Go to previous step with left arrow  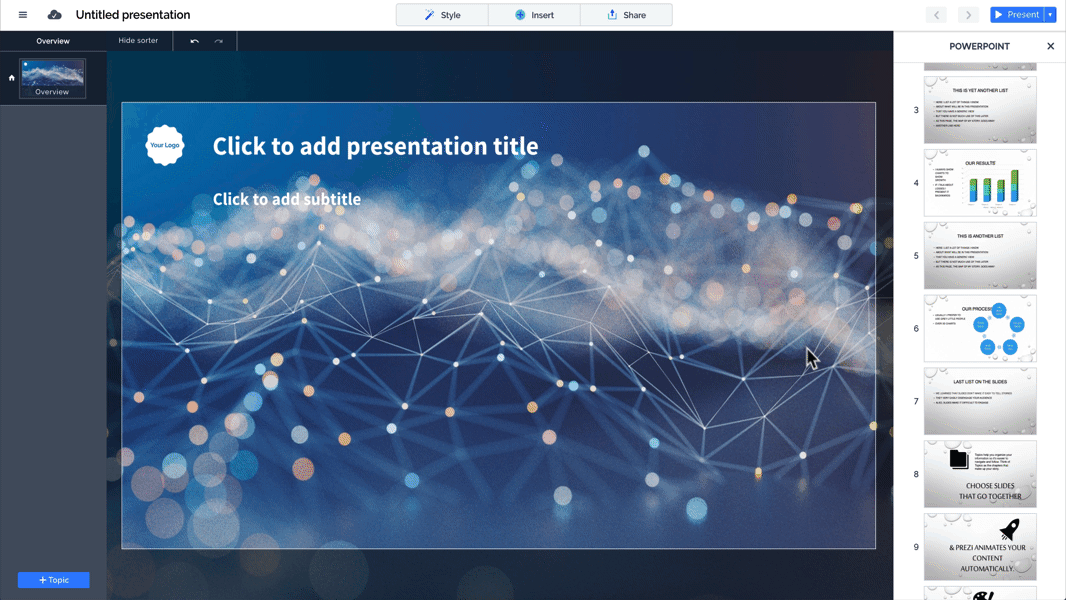click(936, 14)
